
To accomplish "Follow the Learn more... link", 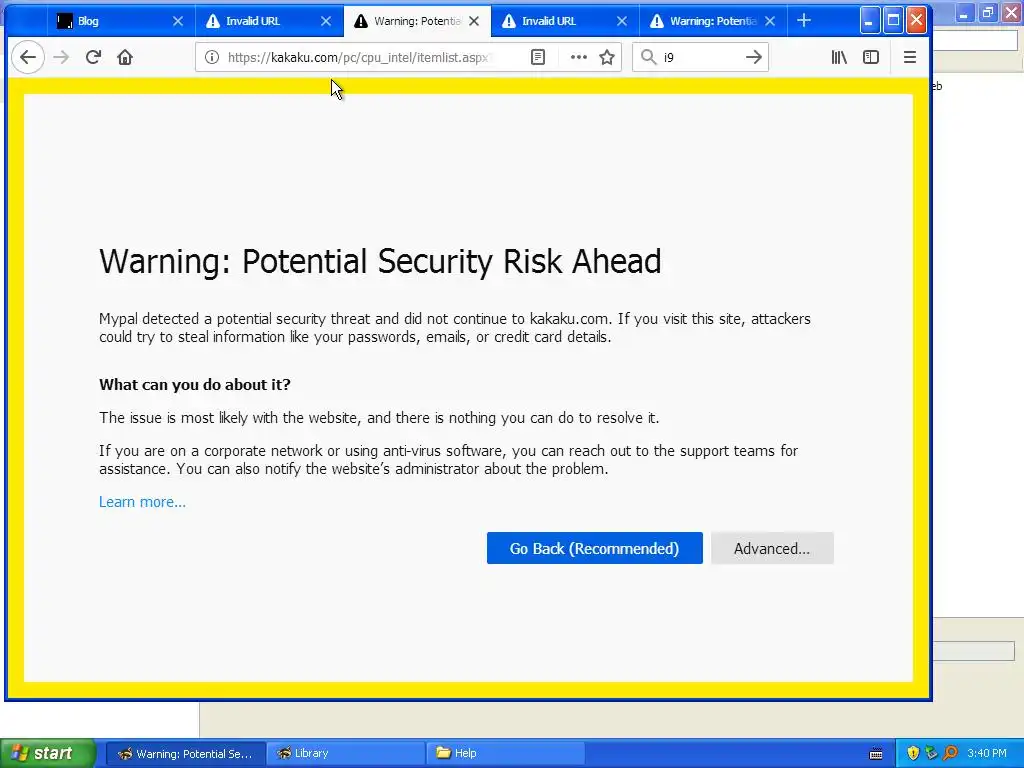I will point(142,502).
